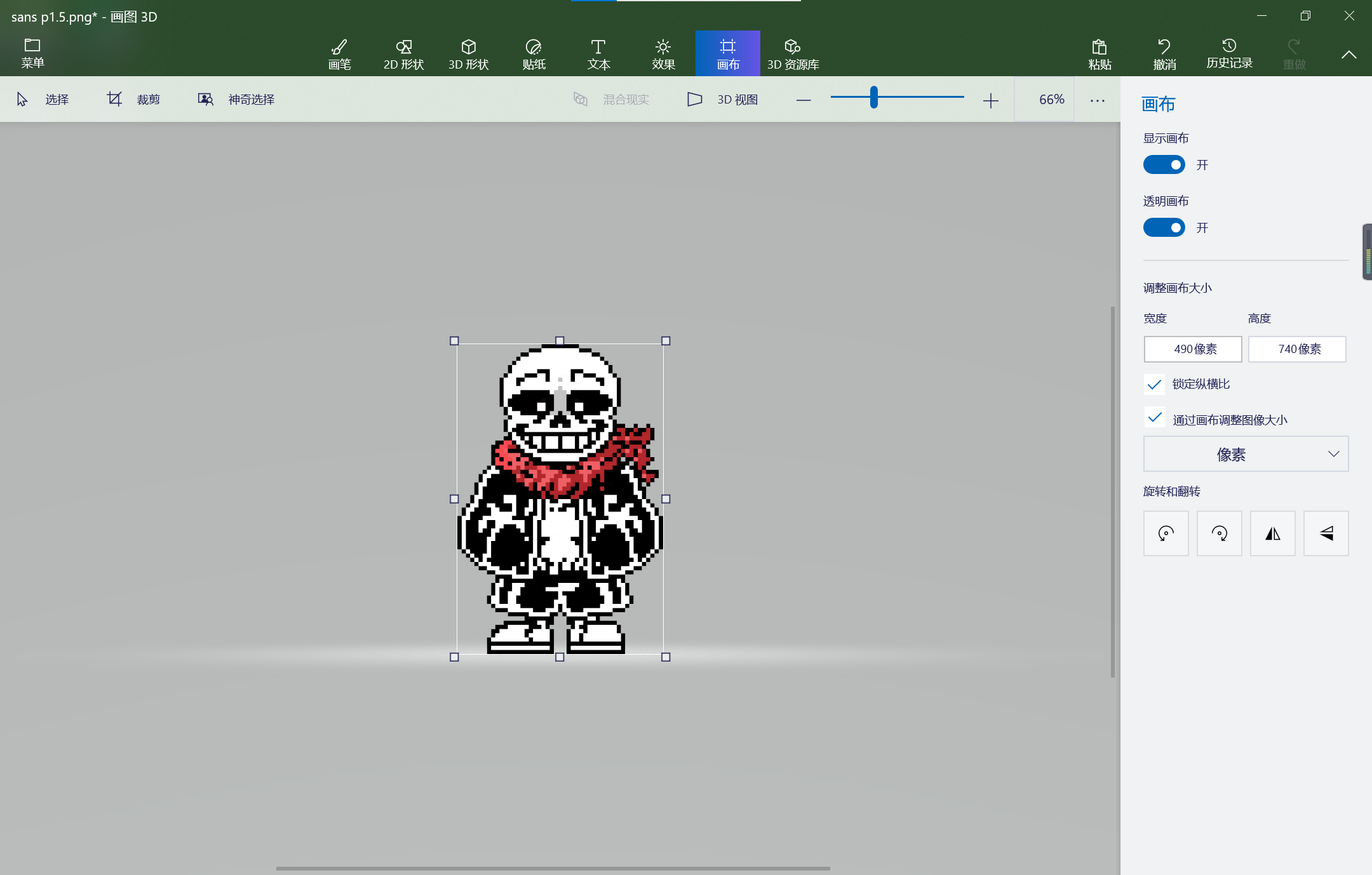Collapse the top ribbon with the chevron
The height and width of the screenshot is (875, 1372).
(x=1349, y=55)
